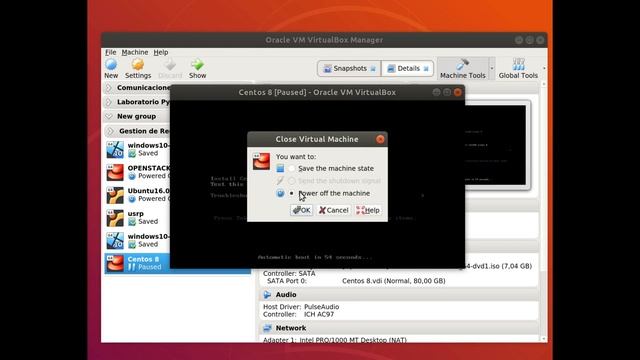Switch to the Snapshots view button

[349, 69]
